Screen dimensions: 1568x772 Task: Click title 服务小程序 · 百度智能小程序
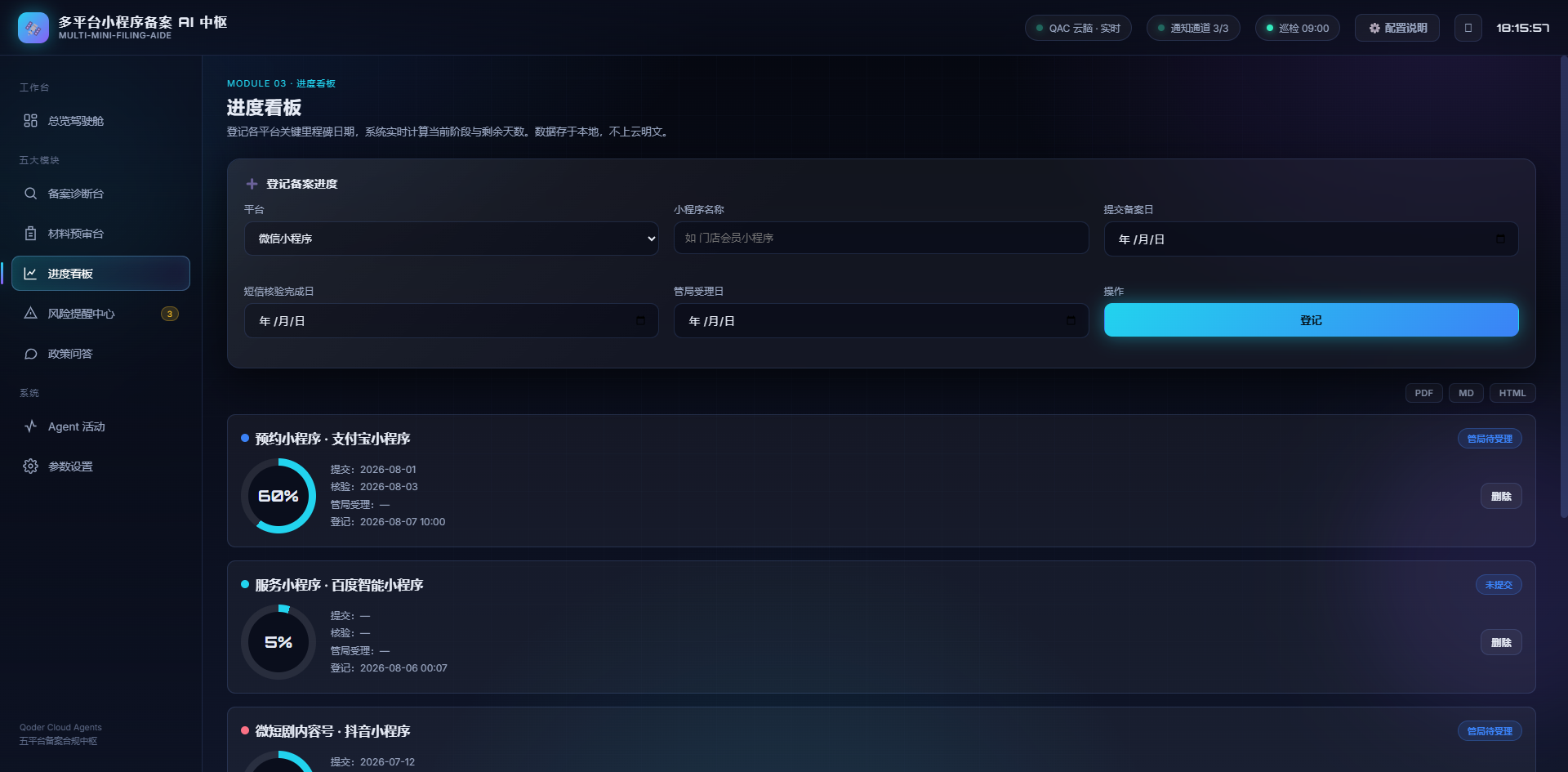pyautogui.click(x=339, y=585)
